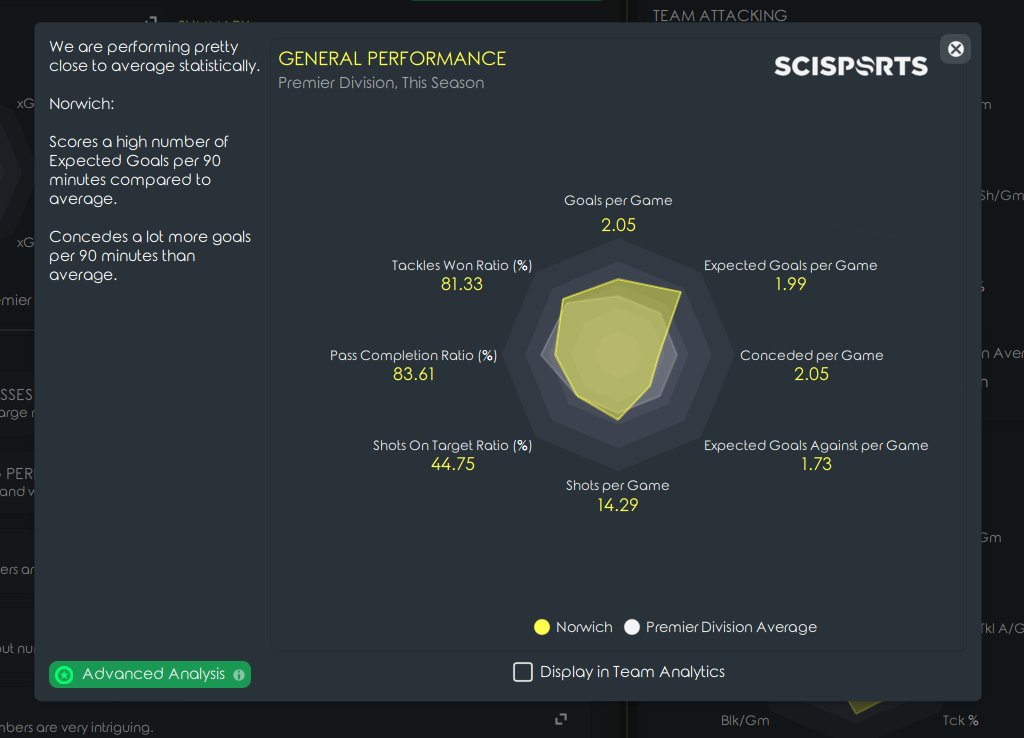Viewport: 1024px width, 738px height.
Task: Click Goals per Game axis label
Action: click(x=618, y=201)
